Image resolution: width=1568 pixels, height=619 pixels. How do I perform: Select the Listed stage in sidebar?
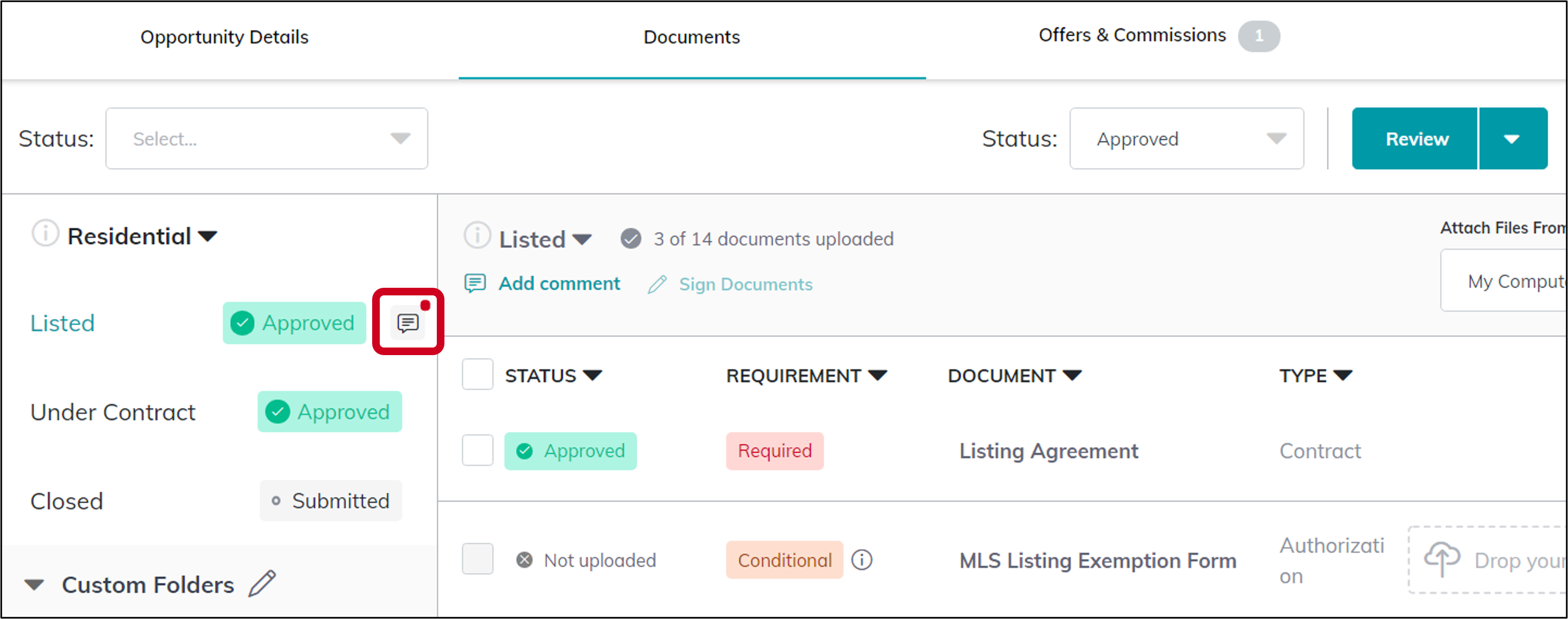click(62, 323)
